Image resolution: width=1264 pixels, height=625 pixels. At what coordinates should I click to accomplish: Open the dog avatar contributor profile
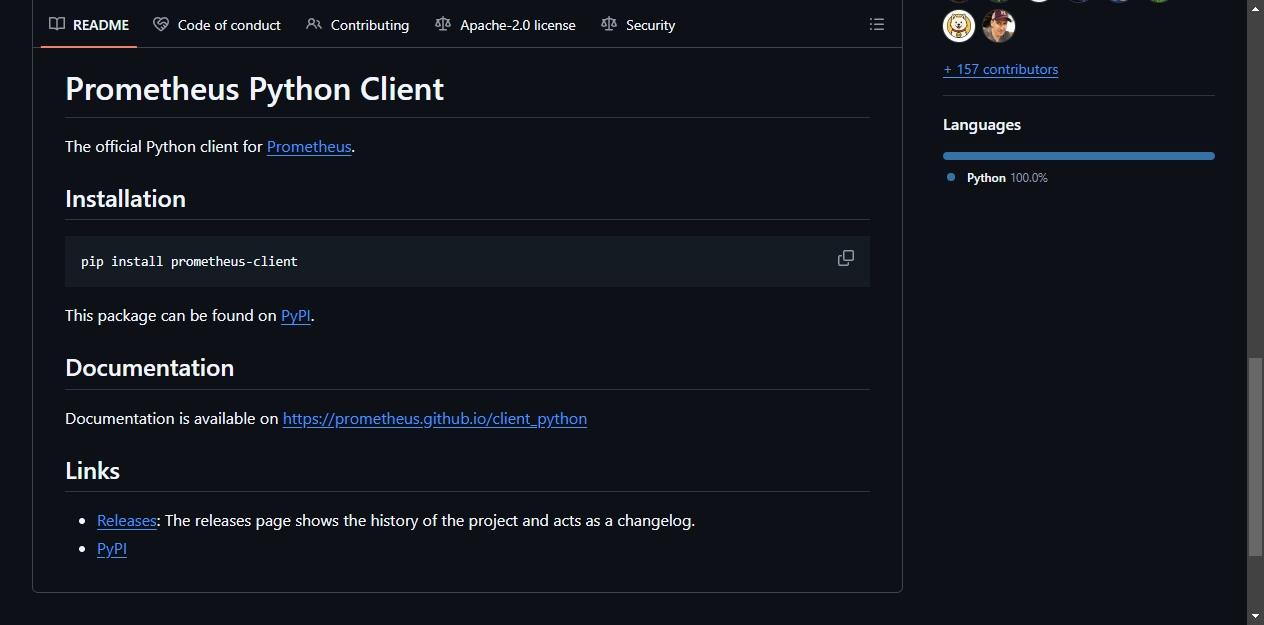click(959, 26)
